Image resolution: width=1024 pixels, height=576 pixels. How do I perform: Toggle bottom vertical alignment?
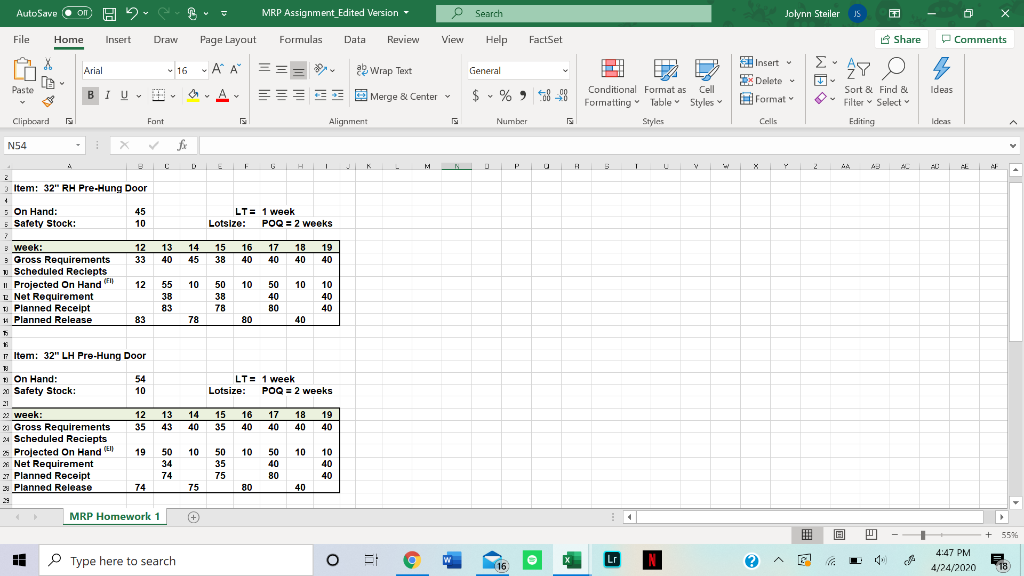click(298, 70)
